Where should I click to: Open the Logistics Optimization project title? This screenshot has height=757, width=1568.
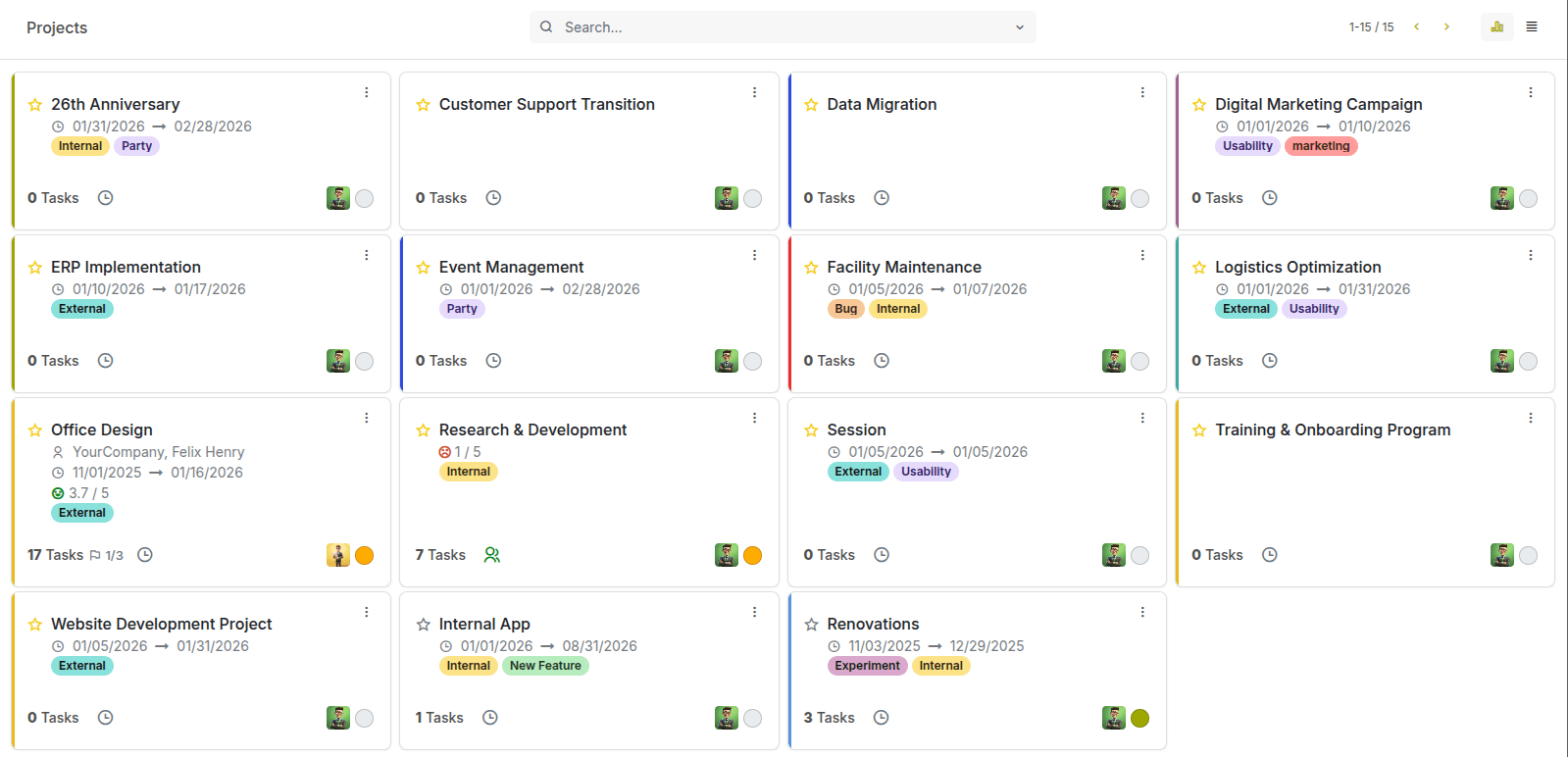tap(1298, 268)
